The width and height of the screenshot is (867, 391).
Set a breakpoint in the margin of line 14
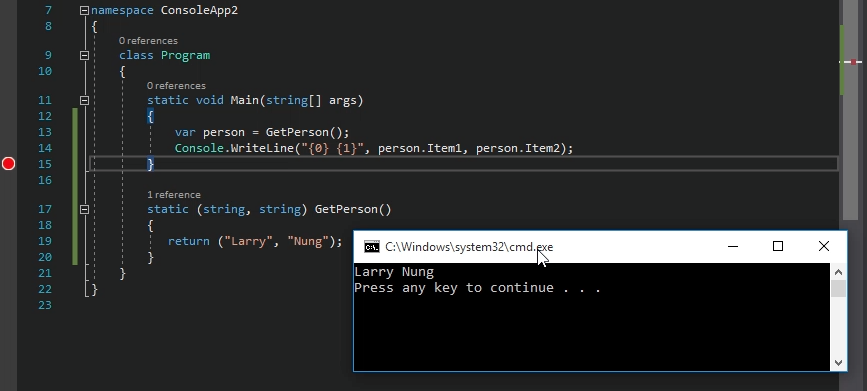pyautogui.click(x=8, y=148)
